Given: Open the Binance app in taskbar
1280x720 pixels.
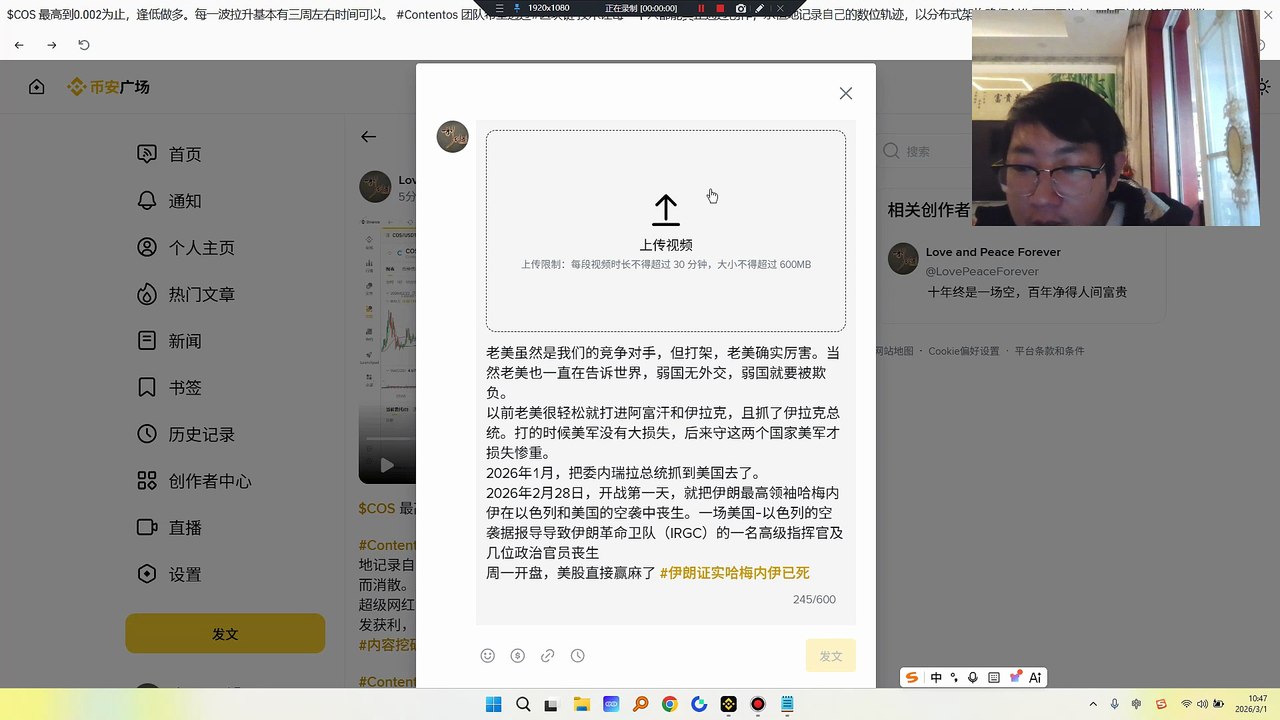Looking at the screenshot, I should coord(729,705).
